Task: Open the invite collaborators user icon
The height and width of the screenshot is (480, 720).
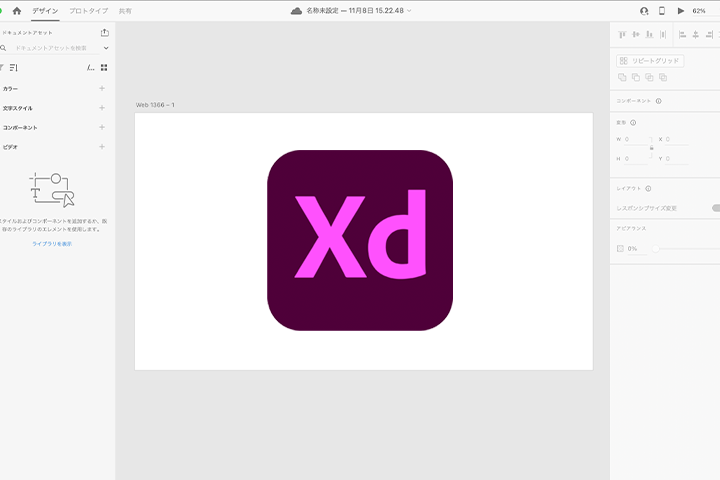Action: (644, 11)
